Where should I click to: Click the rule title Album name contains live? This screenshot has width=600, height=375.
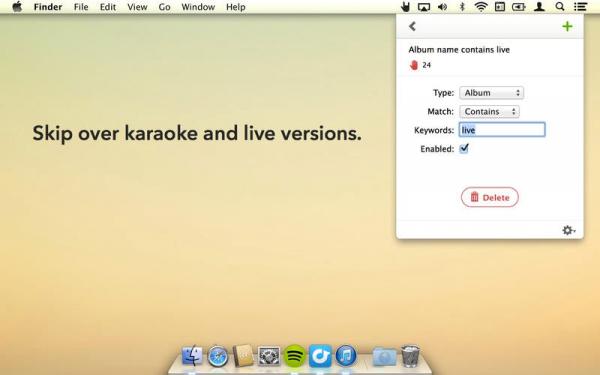coord(459,50)
